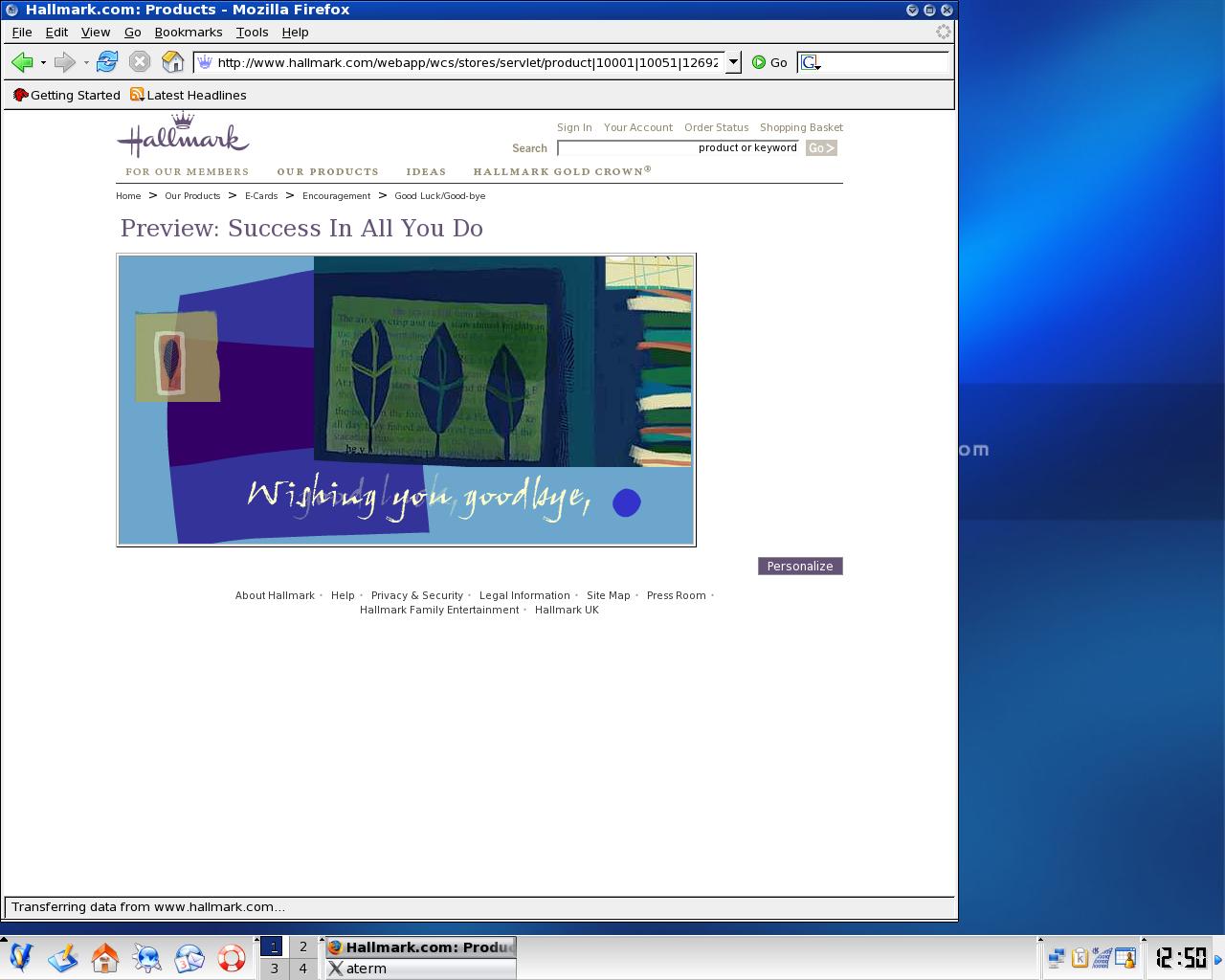The height and width of the screenshot is (980, 1225).
Task: Open the Hallmark UK footer link
Action: coord(567,610)
